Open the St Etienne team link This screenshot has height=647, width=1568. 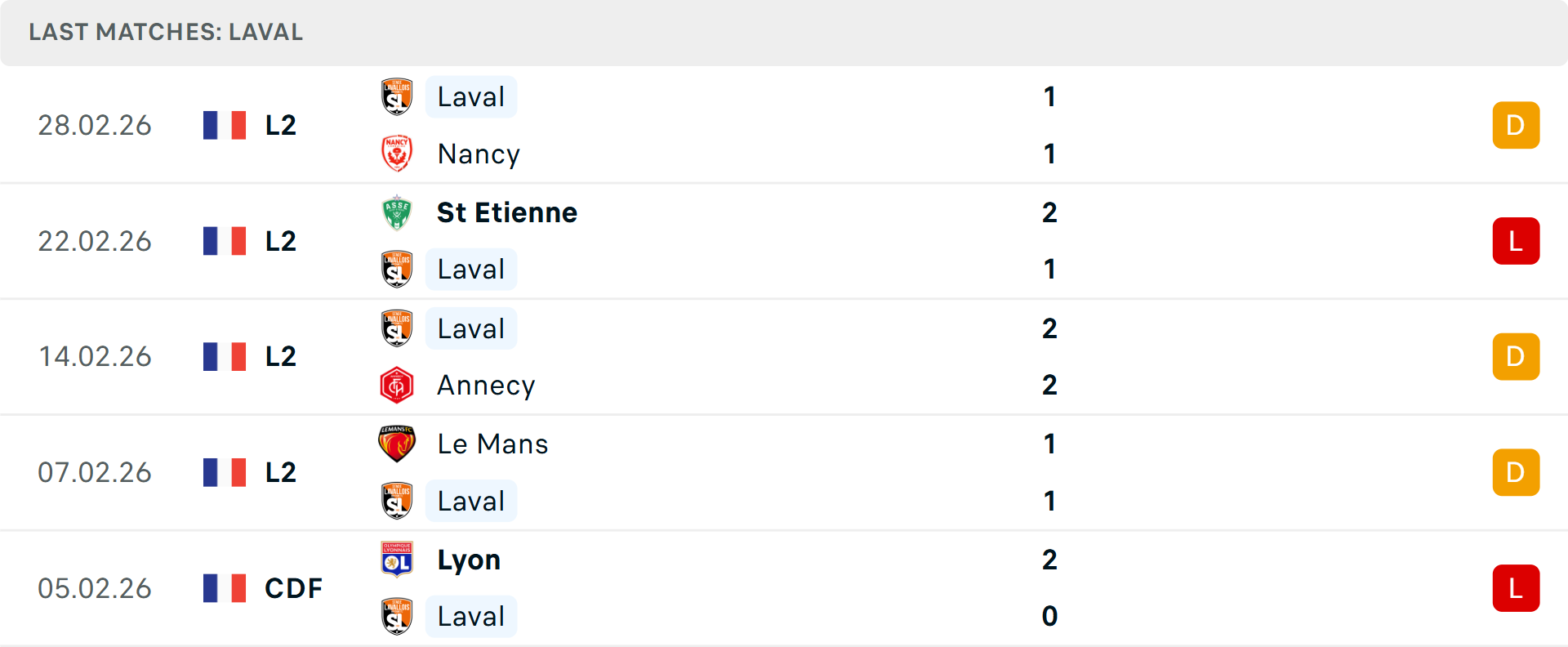[x=507, y=212]
